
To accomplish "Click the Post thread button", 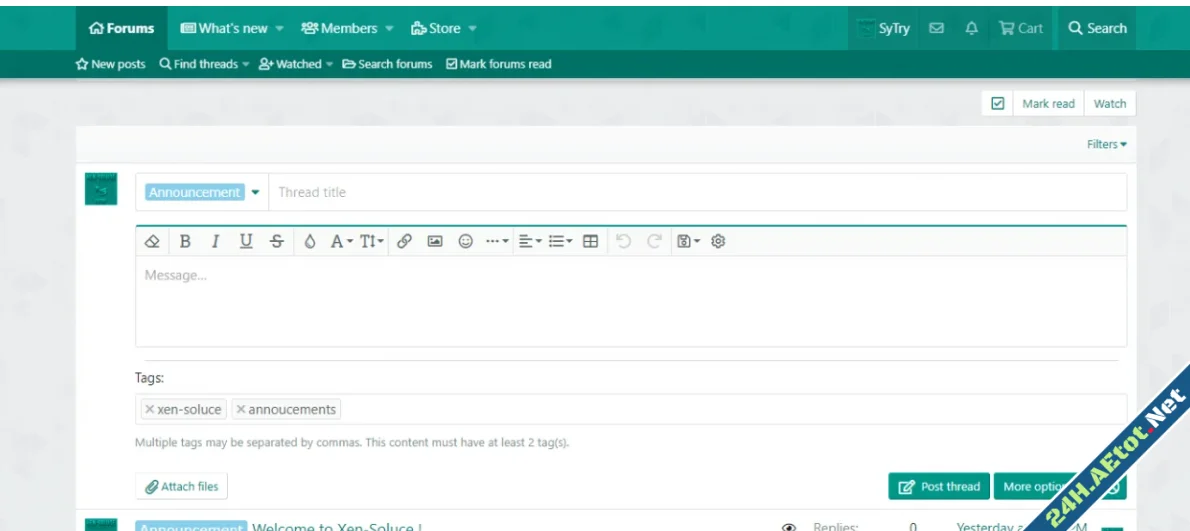I will point(939,486).
